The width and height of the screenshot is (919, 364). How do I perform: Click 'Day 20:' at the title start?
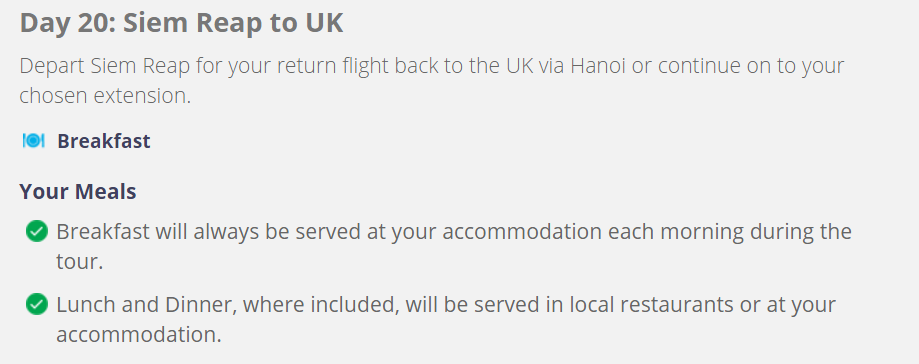tap(68, 23)
